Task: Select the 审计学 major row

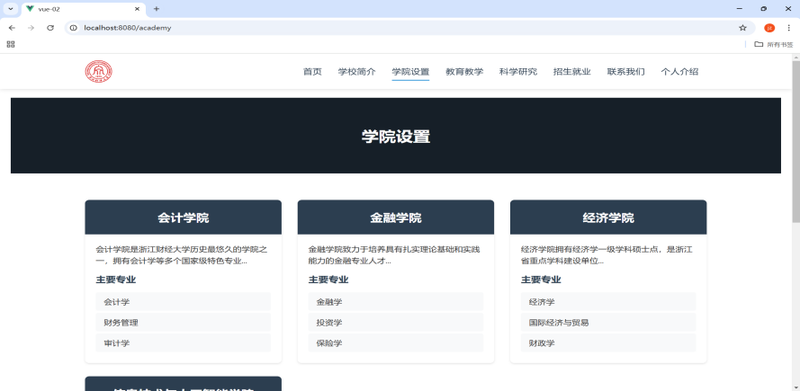Action: [183, 343]
